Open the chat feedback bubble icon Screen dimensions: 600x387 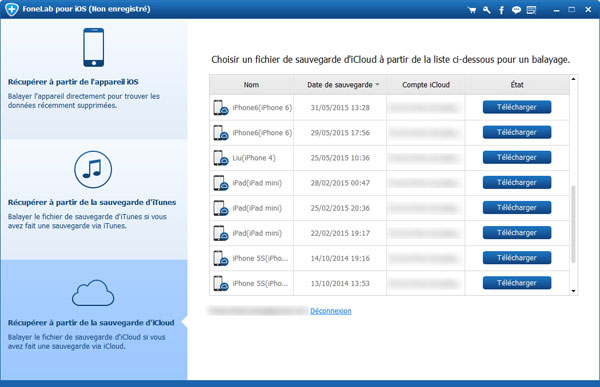516,10
